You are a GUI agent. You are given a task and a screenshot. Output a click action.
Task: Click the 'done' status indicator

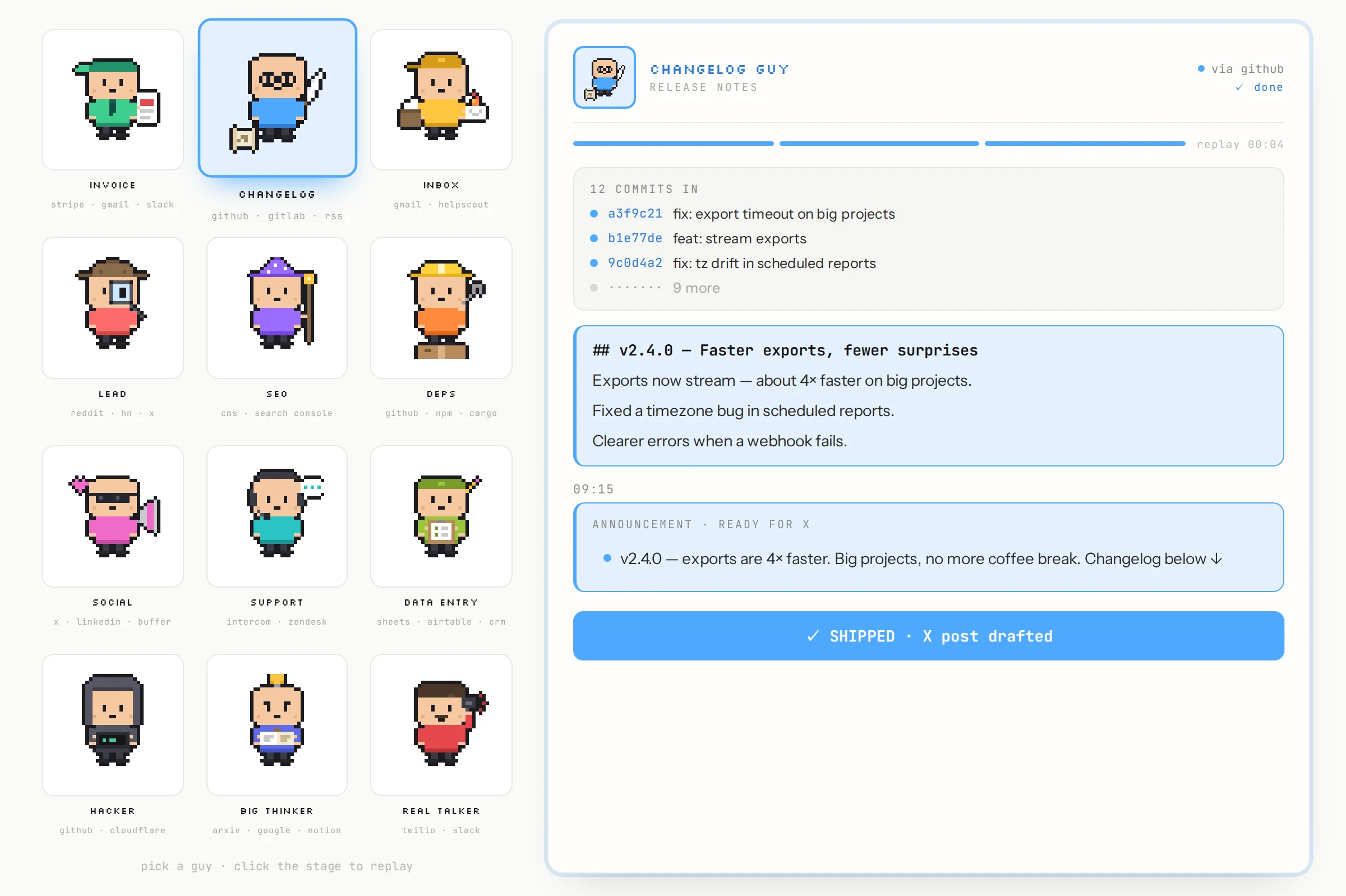(x=1259, y=87)
